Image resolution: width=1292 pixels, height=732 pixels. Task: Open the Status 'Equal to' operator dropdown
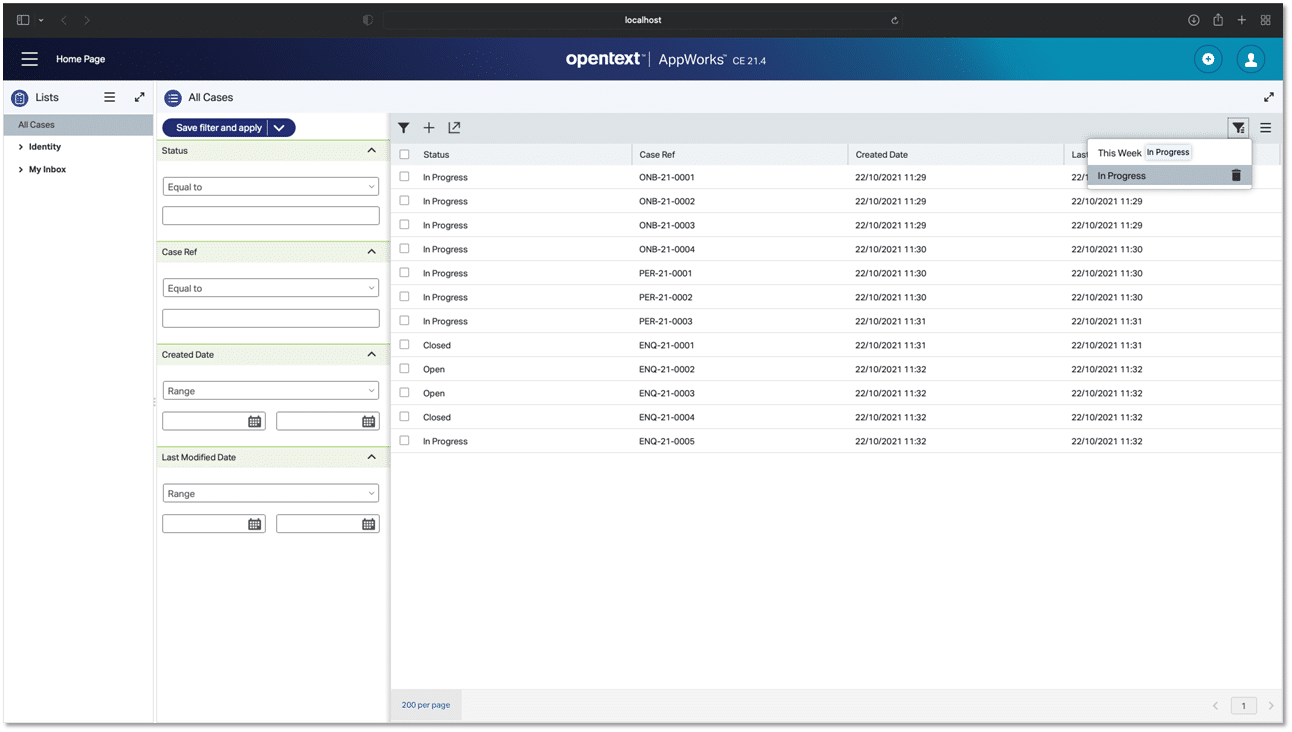[270, 186]
